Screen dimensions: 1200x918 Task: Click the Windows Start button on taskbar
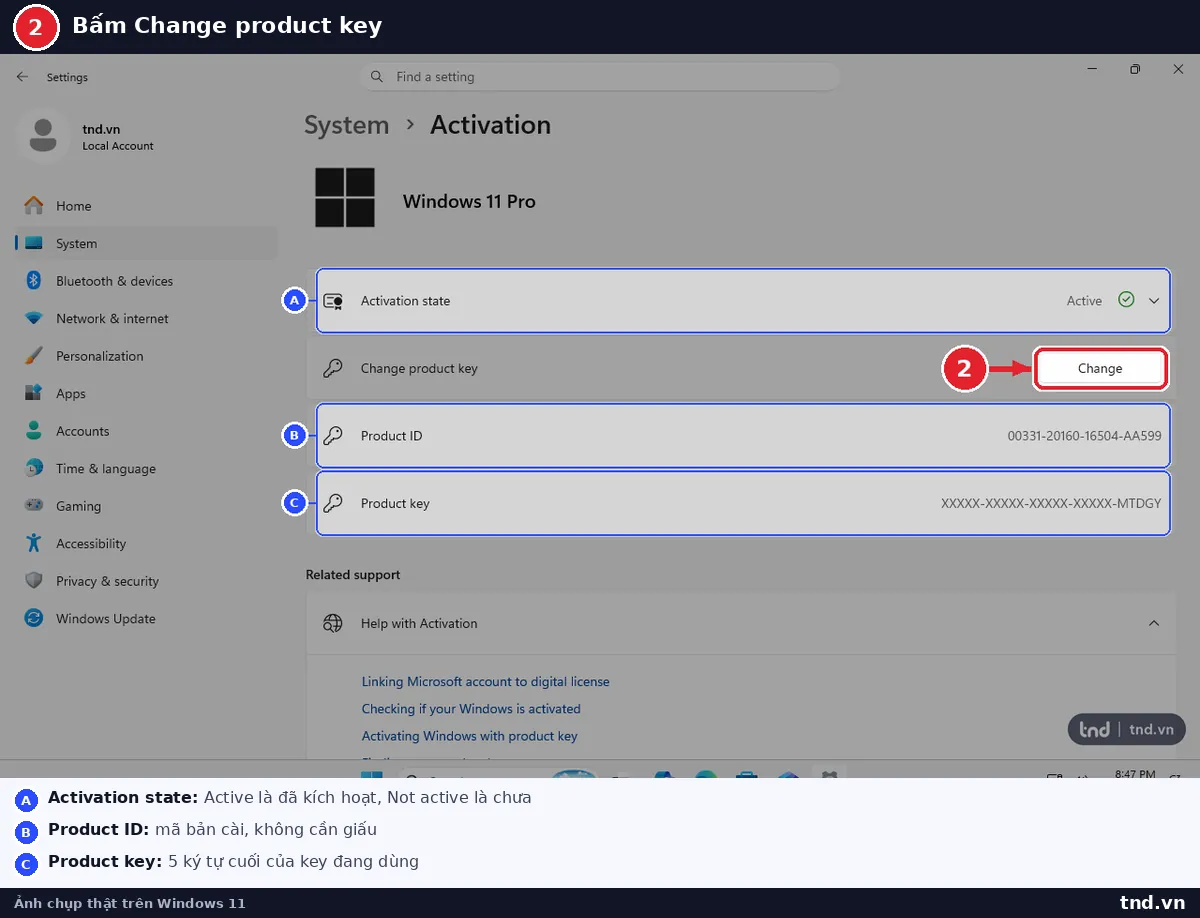point(371,773)
